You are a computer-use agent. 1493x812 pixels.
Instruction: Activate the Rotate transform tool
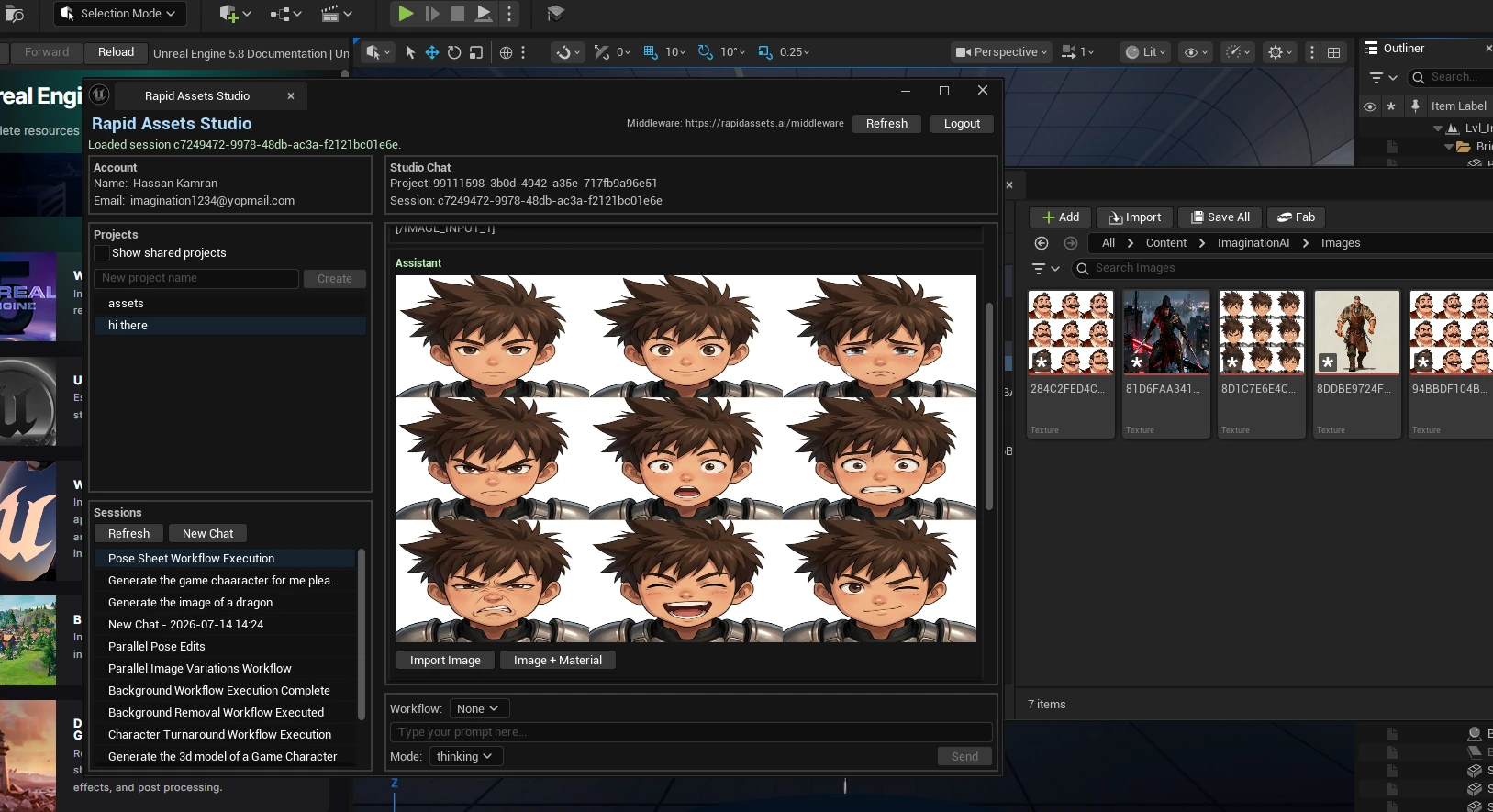tap(454, 52)
